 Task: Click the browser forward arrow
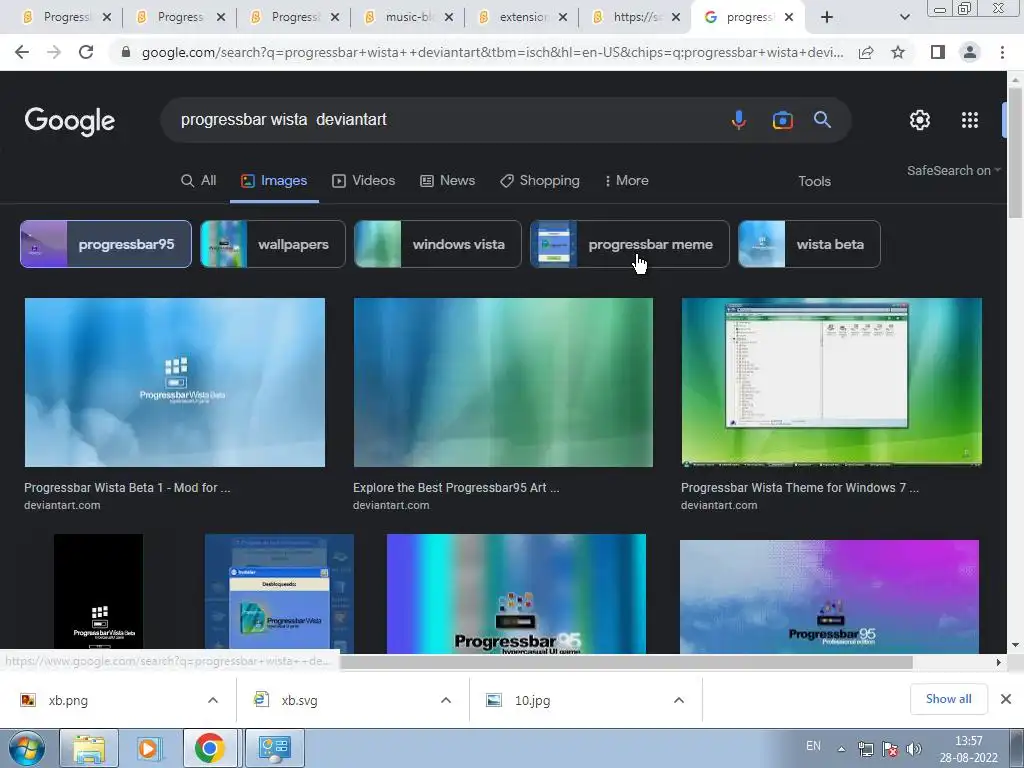click(54, 52)
